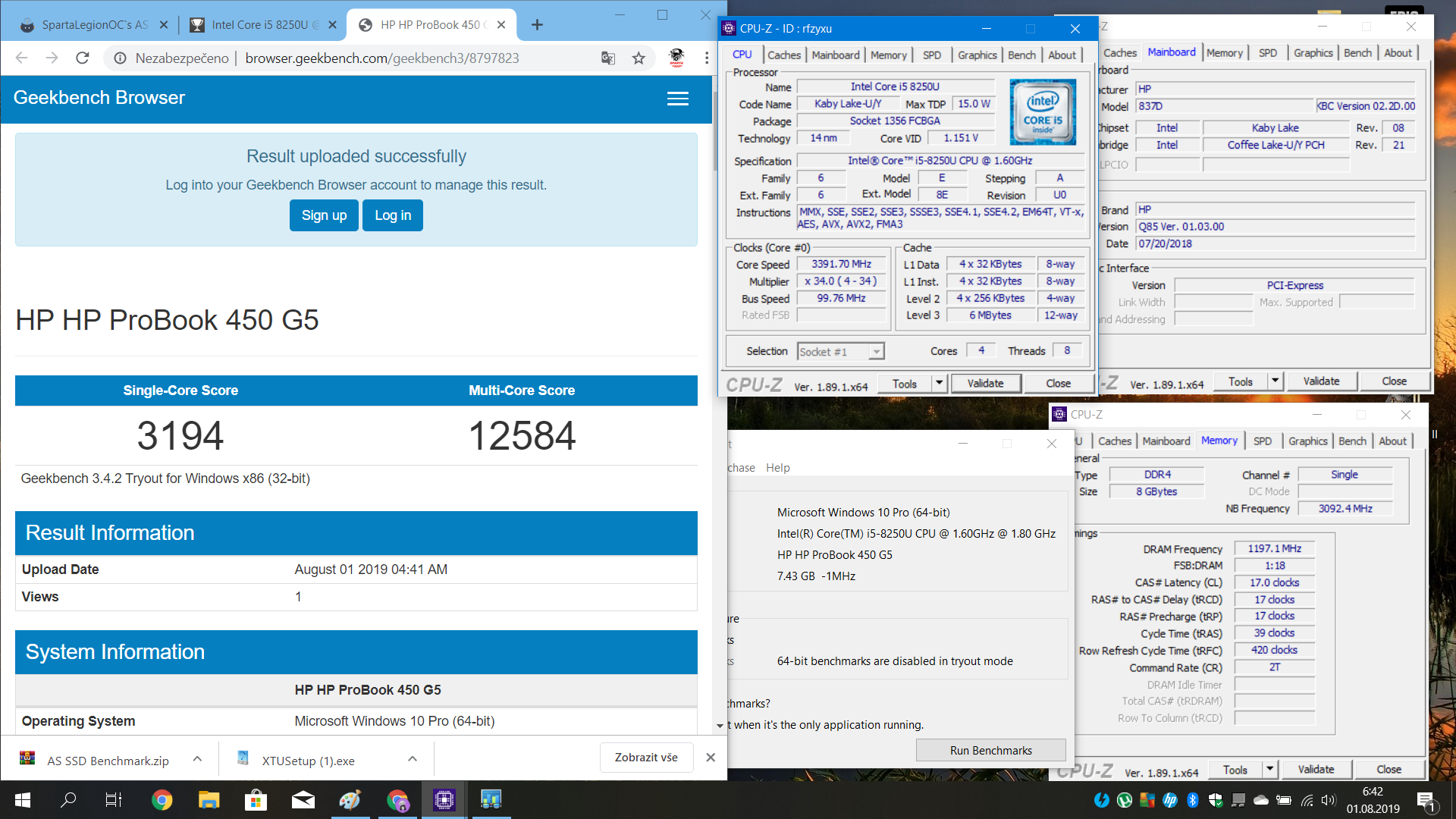Switch to the SpartaLegionOC's browser tab

(94, 25)
